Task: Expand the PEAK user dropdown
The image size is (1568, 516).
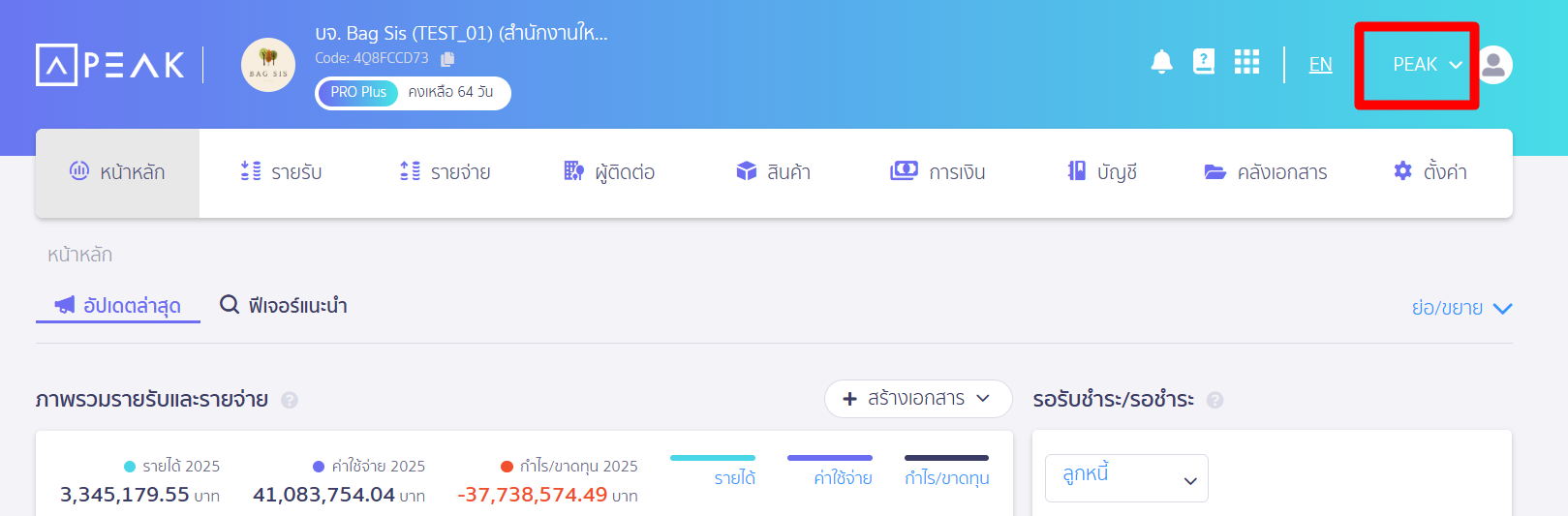Action: coord(1427,65)
